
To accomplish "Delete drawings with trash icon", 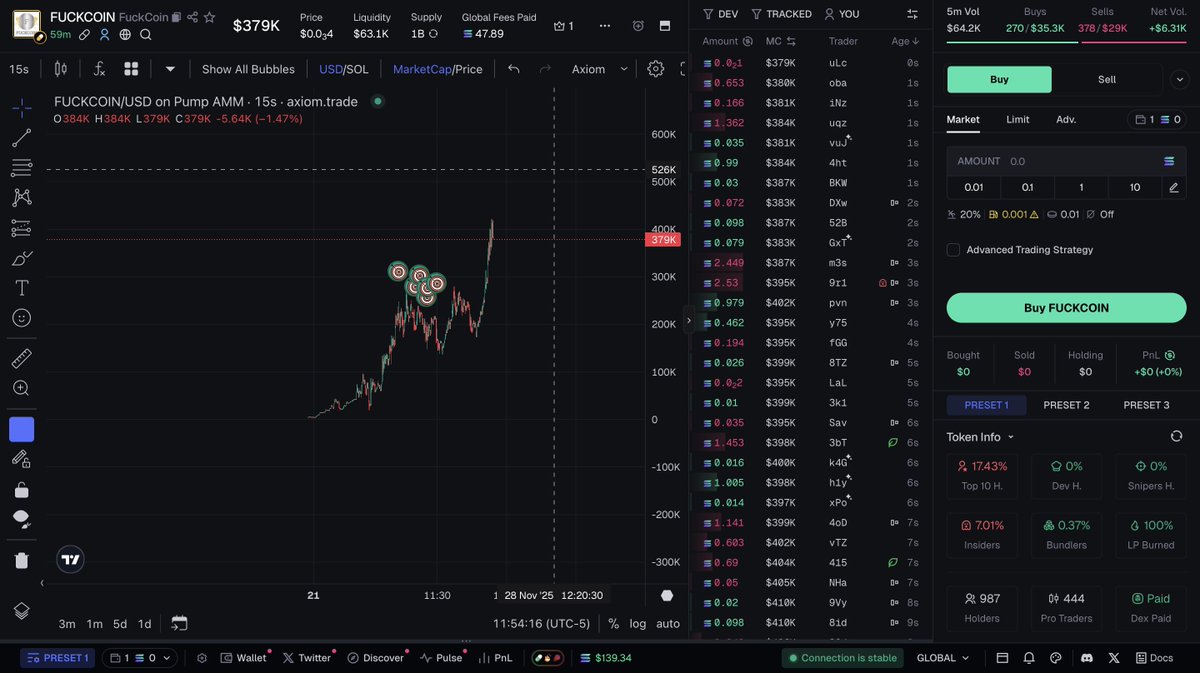I will point(21,561).
